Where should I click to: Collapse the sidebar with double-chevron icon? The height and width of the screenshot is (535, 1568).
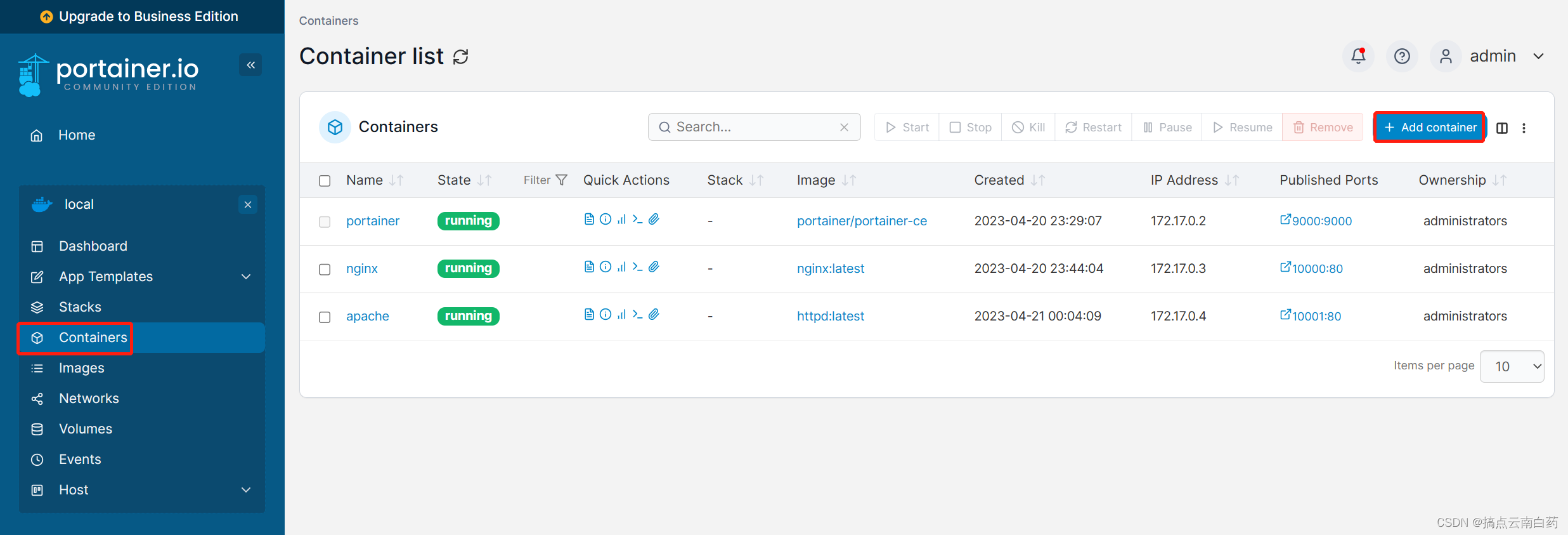coord(250,65)
